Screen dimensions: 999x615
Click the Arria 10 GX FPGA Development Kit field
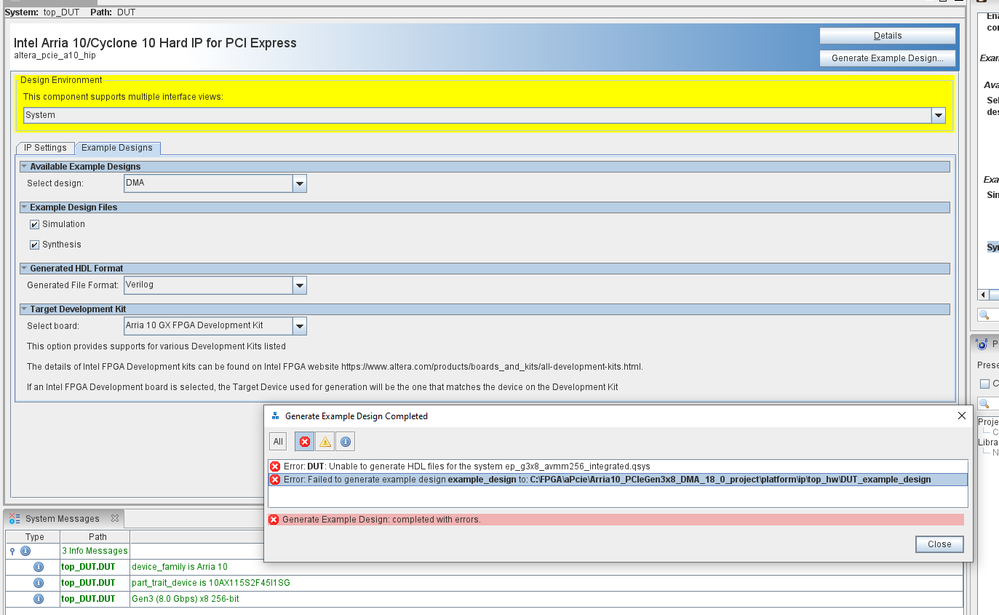[208, 326]
